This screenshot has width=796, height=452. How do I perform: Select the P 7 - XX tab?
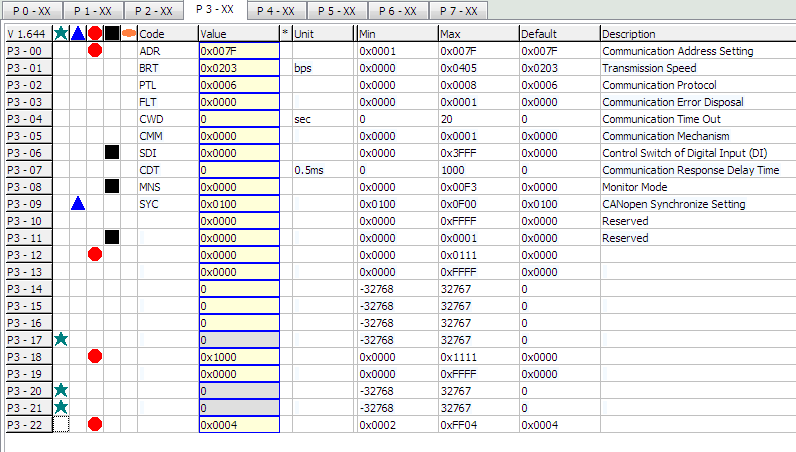(458, 11)
